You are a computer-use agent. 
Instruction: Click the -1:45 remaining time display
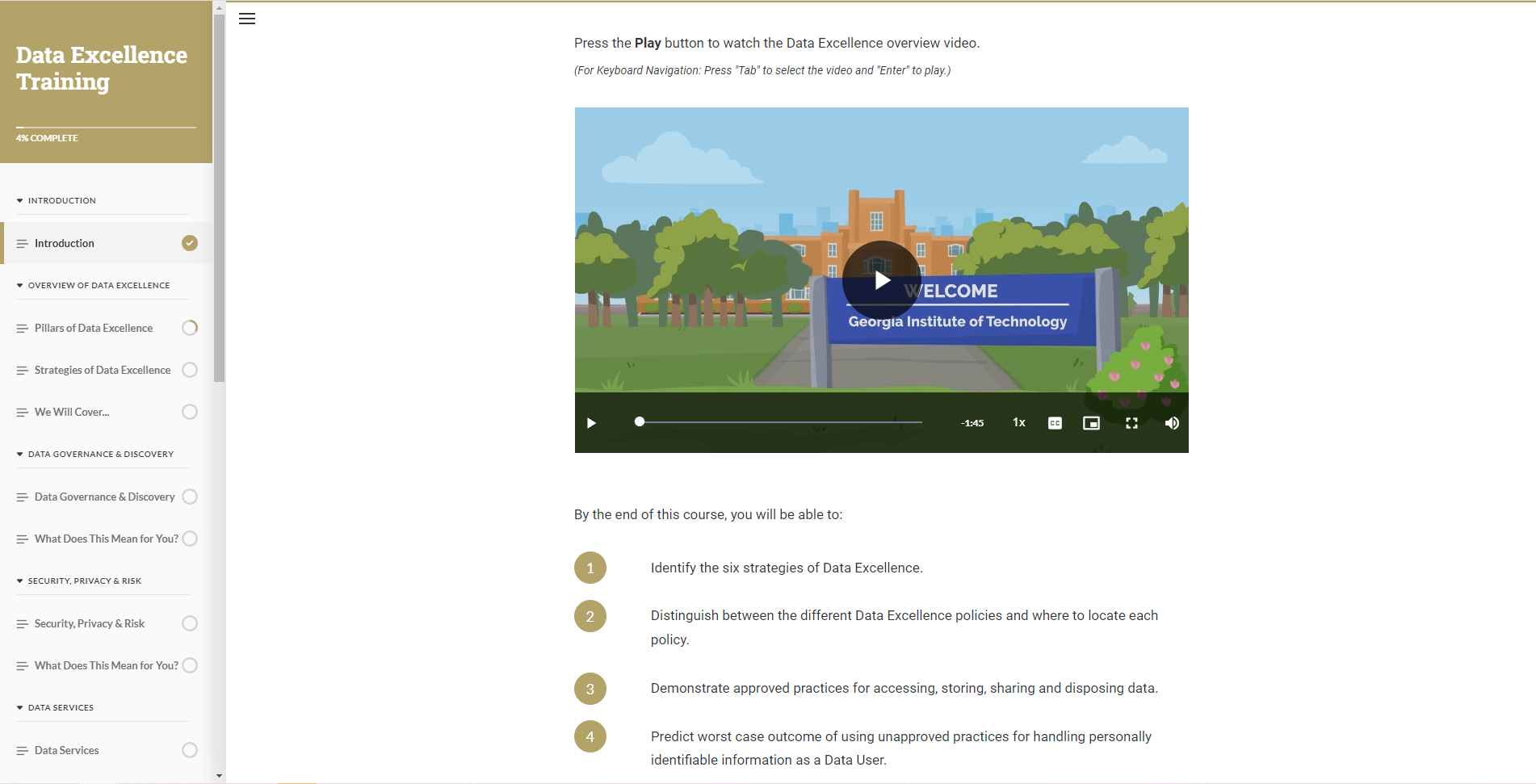point(972,423)
